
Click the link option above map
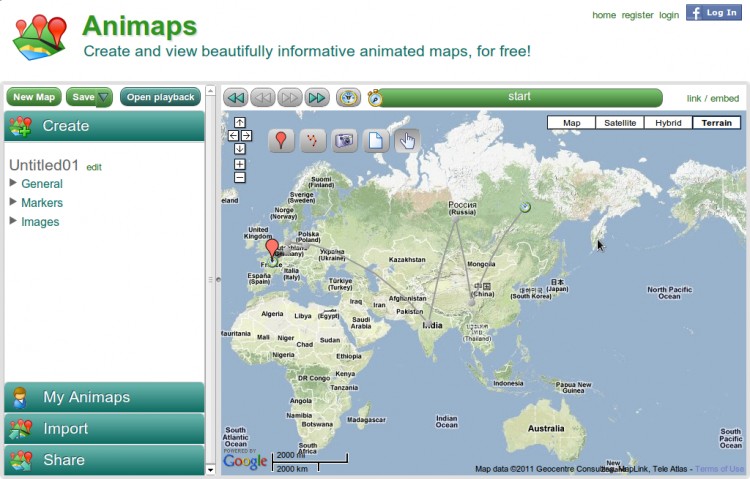[694, 99]
